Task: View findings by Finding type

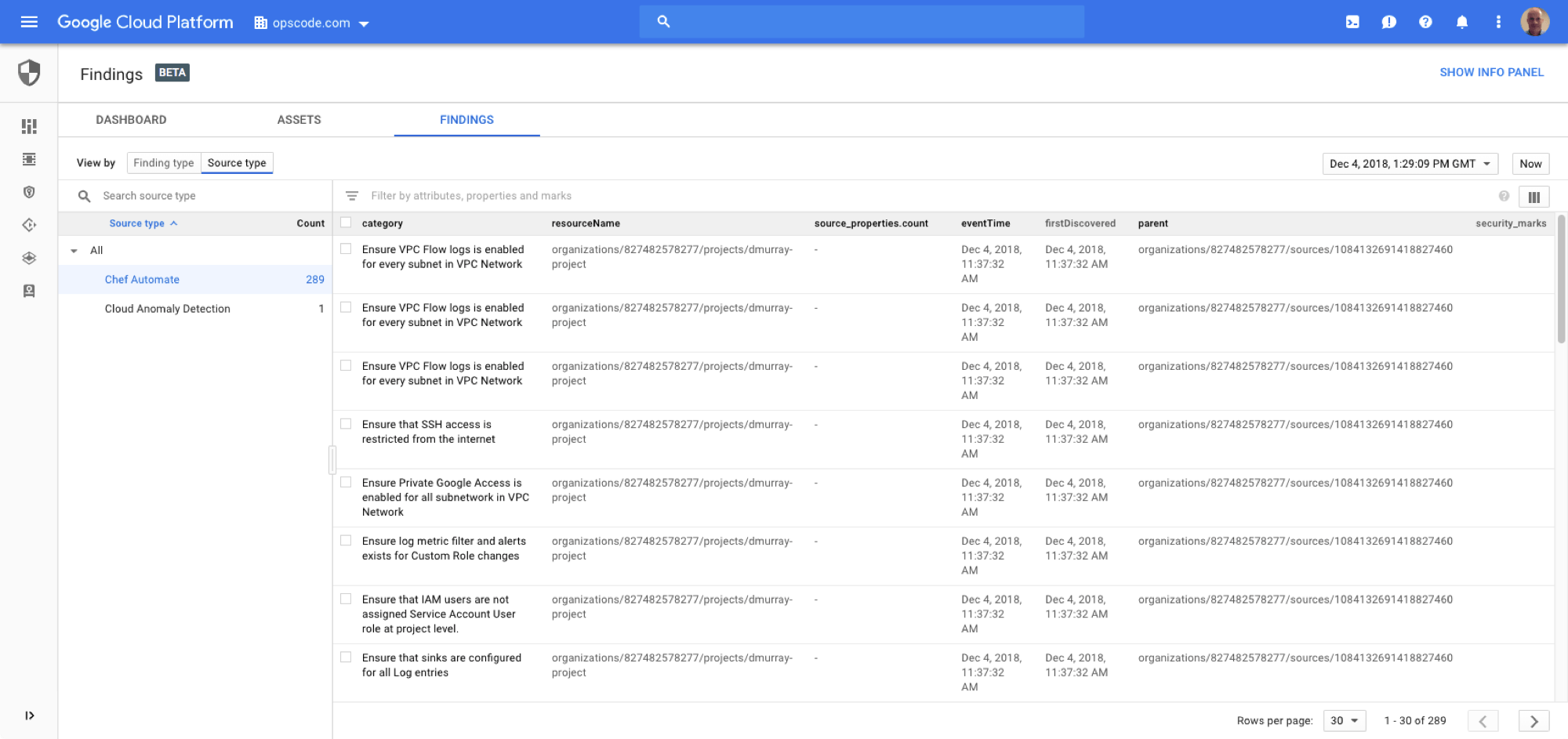Action: point(163,163)
